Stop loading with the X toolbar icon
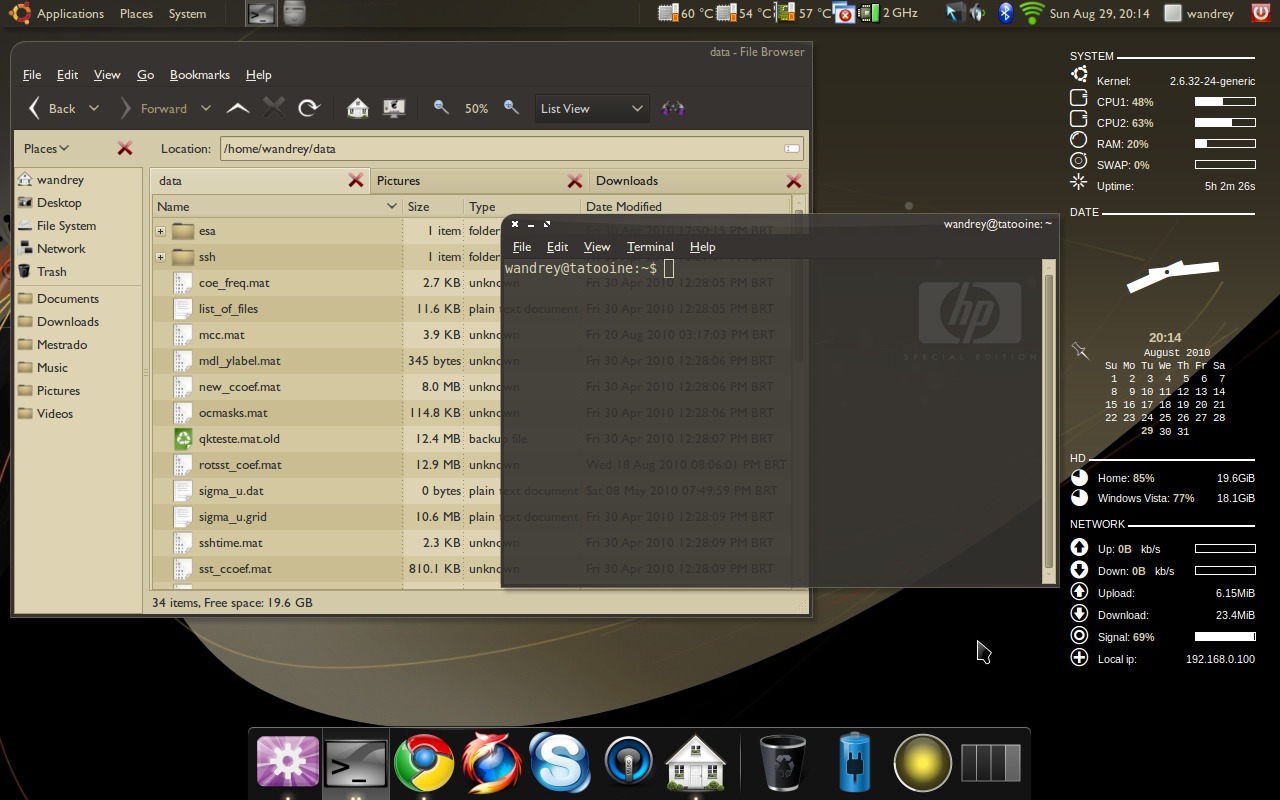1280x800 pixels. [x=274, y=108]
